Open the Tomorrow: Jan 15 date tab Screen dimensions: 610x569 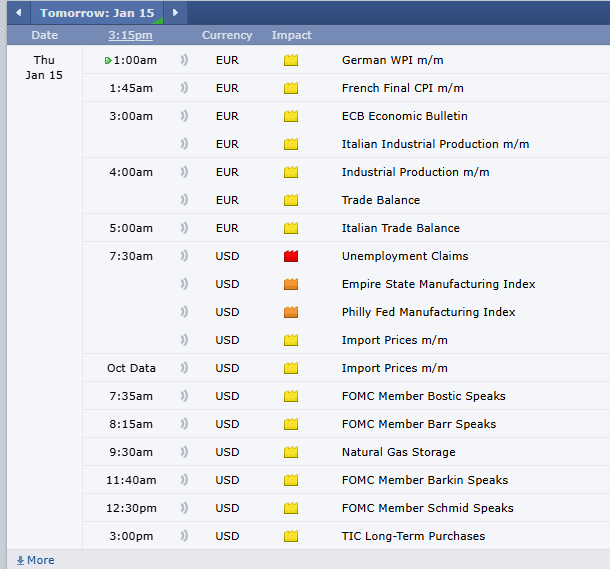pyautogui.click(x=97, y=13)
